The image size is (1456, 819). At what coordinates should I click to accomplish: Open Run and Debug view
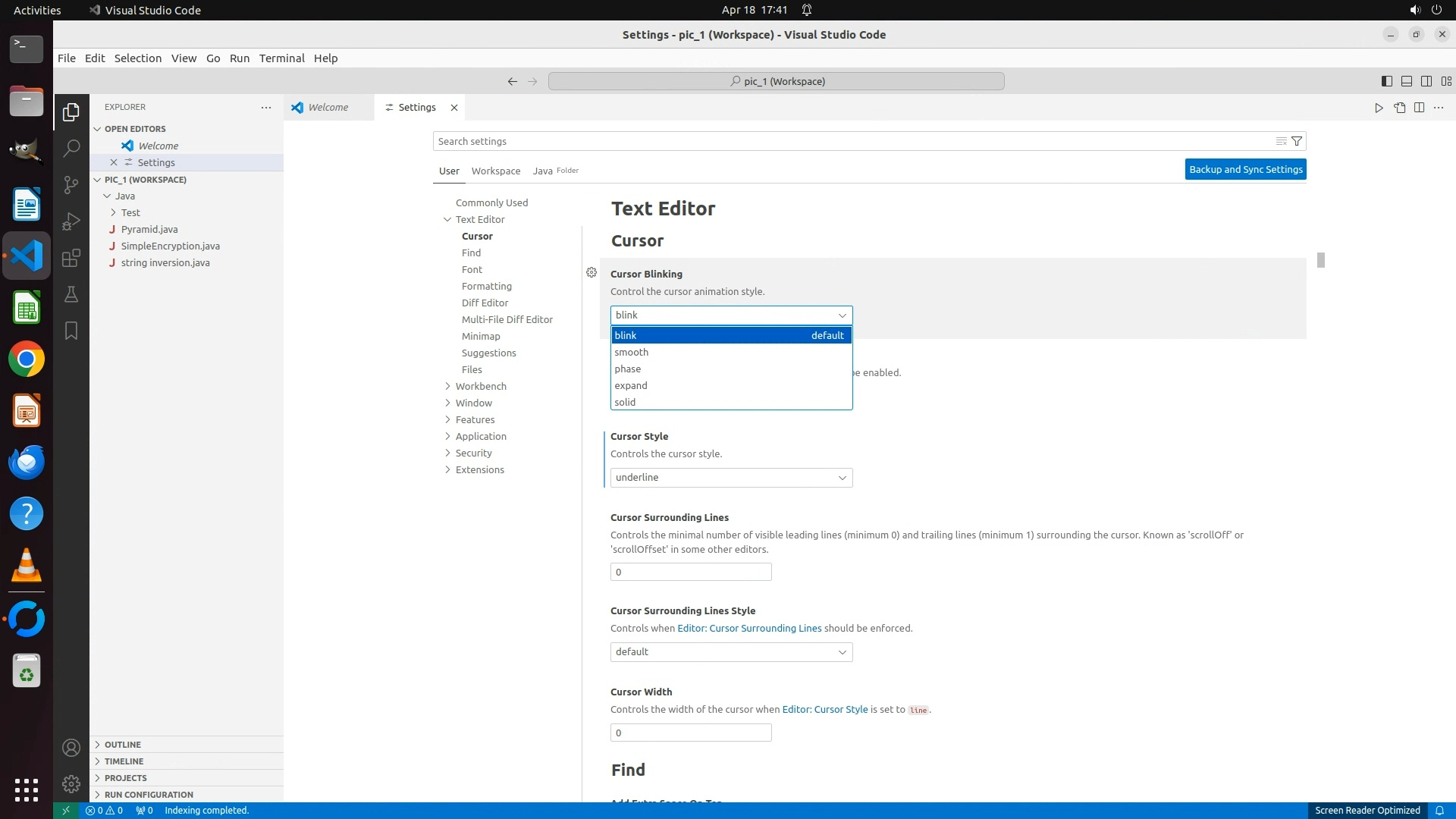point(71,221)
